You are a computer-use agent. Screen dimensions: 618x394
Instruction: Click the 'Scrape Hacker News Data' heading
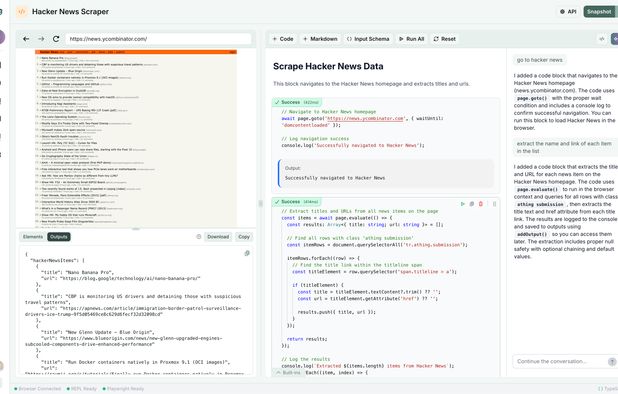pos(328,66)
